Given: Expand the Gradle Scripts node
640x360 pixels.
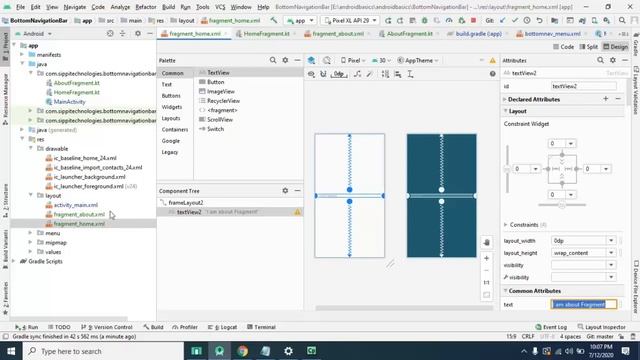Looking at the screenshot, I should click(14, 261).
